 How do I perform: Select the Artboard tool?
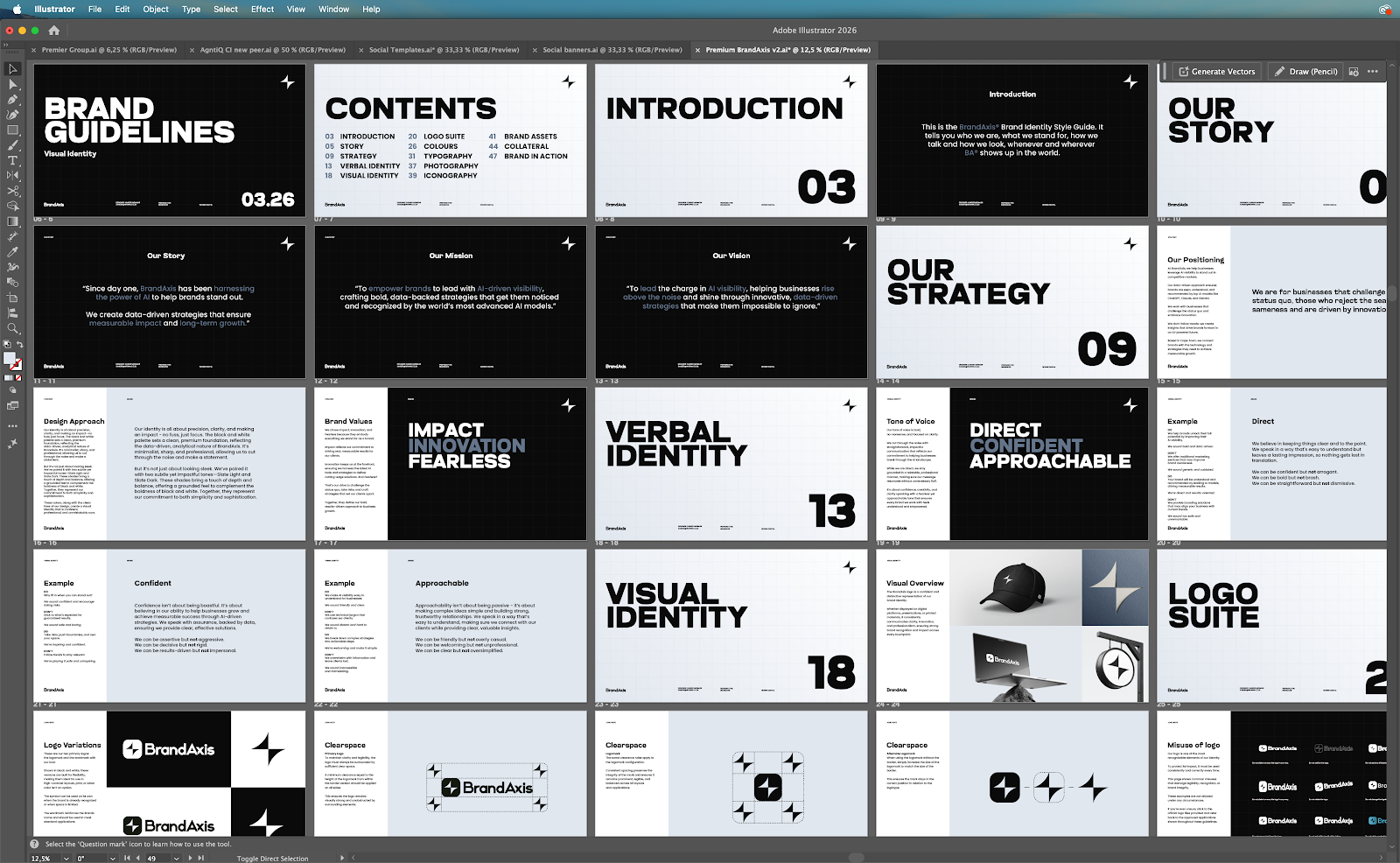[13, 298]
